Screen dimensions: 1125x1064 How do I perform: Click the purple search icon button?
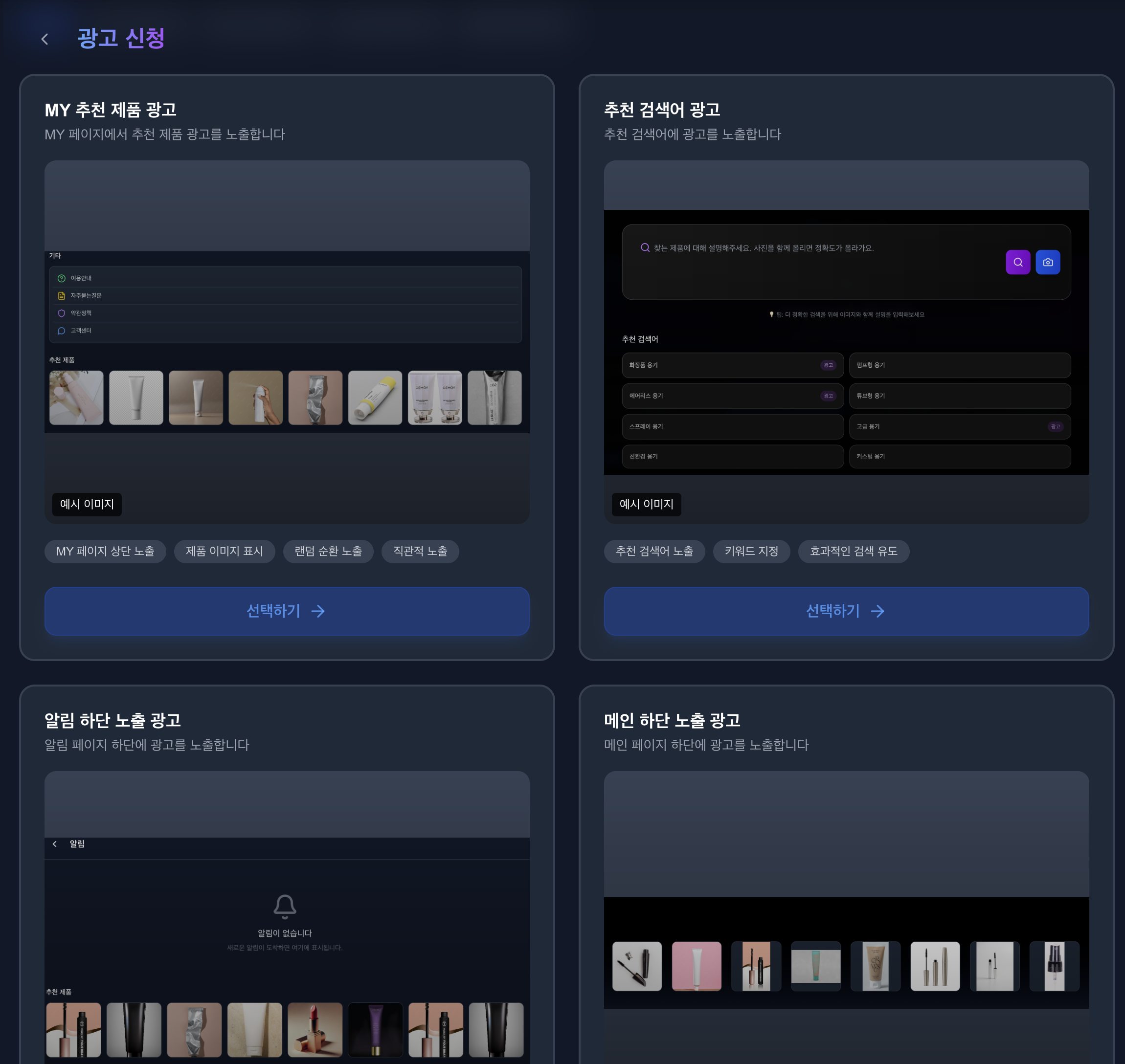tap(1018, 262)
